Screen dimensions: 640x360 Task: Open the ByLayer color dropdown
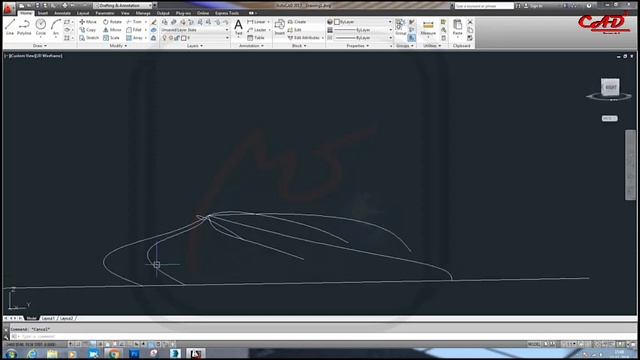click(362, 22)
